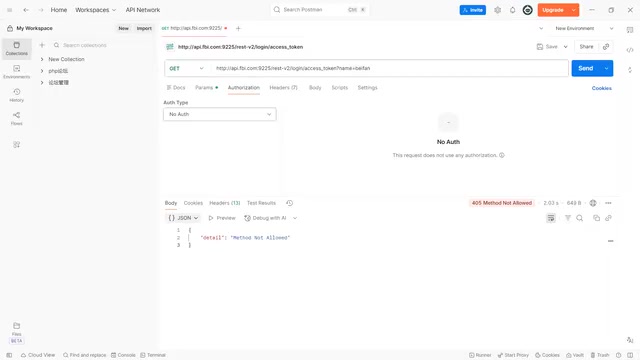Toggle response line wrap icon
The width and height of the screenshot is (640, 360).
[x=551, y=218]
